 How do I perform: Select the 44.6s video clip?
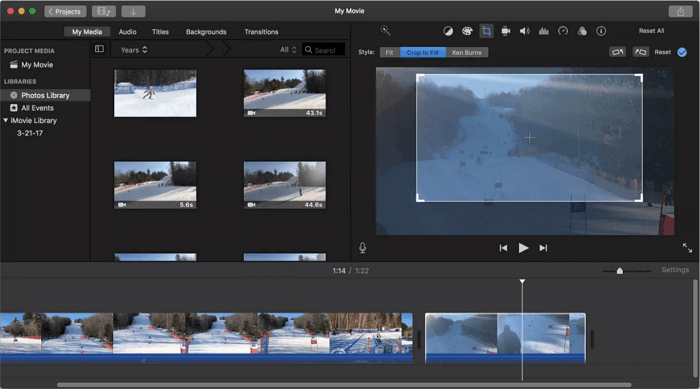[x=284, y=185]
